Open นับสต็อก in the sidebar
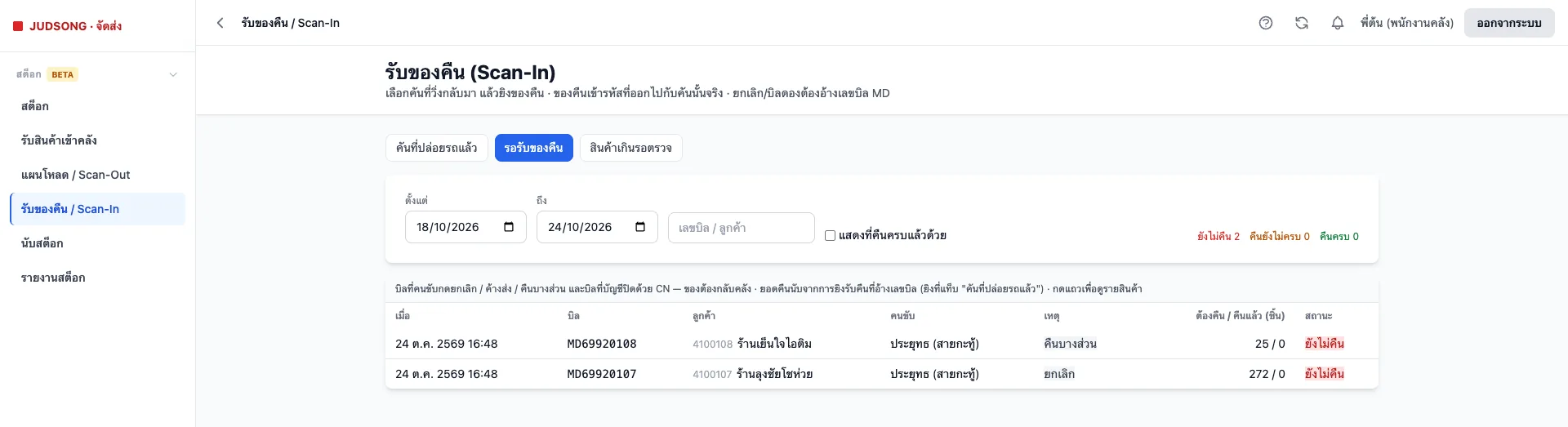 point(97,243)
